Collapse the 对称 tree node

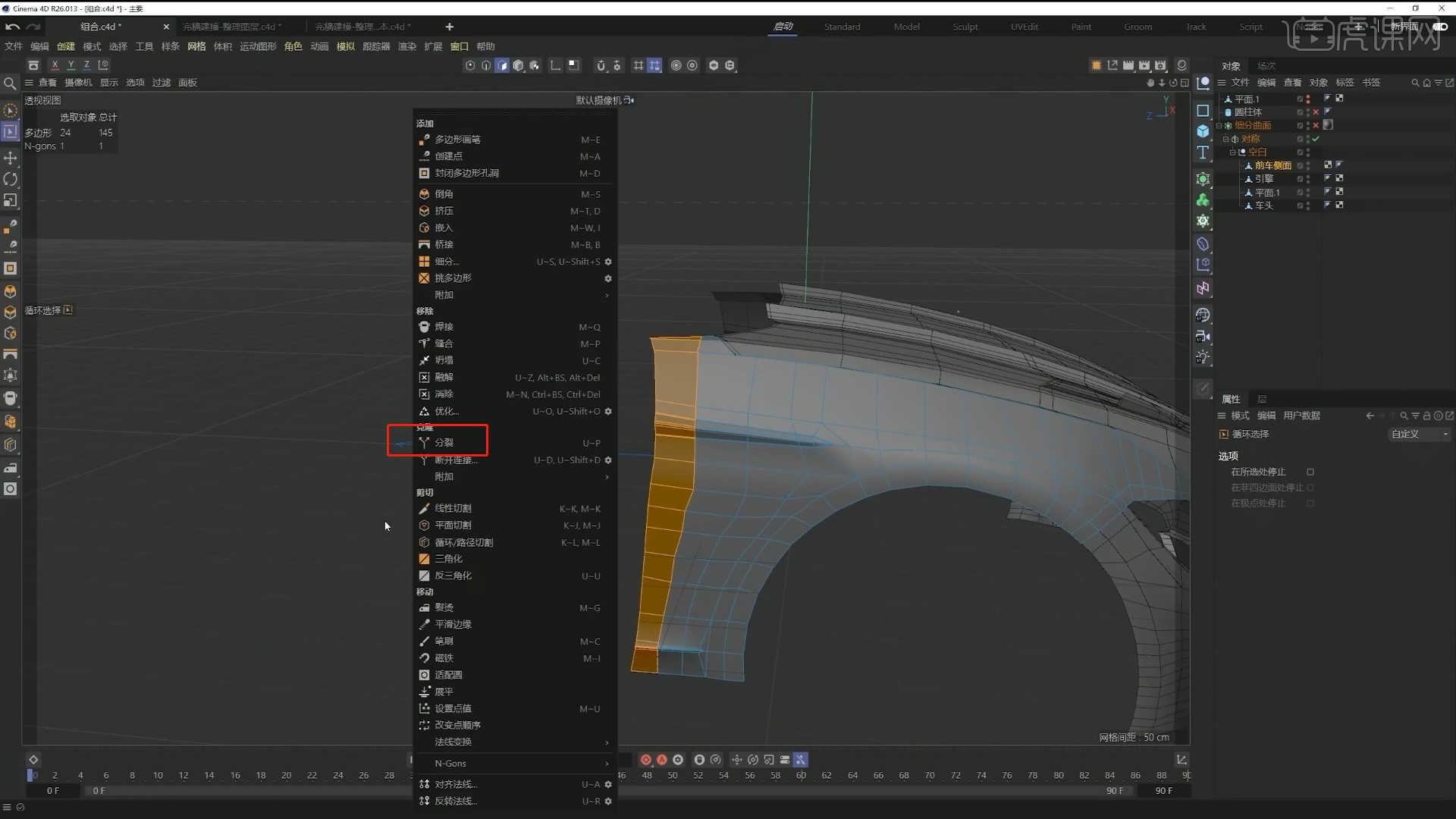click(1225, 139)
